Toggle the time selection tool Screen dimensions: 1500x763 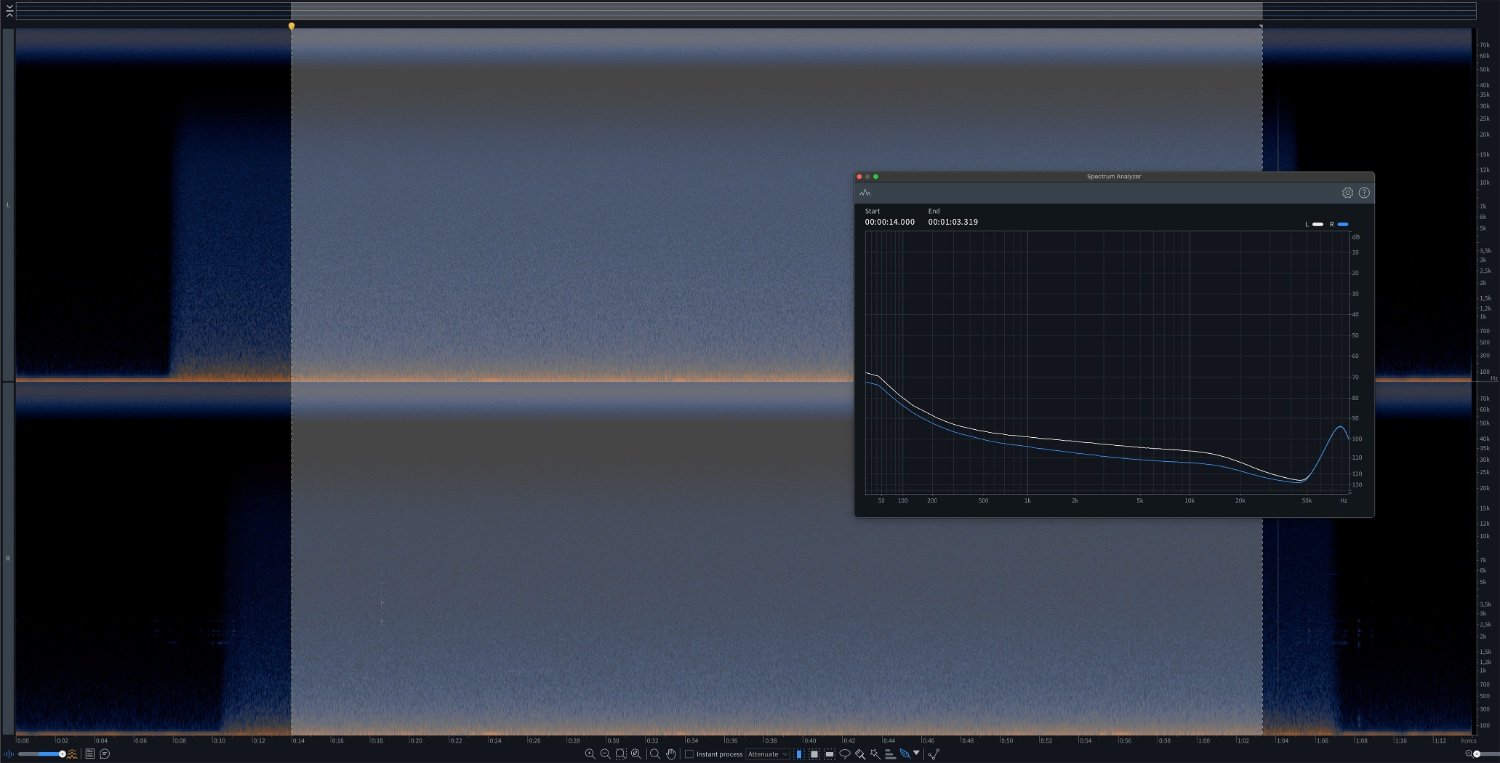point(799,754)
